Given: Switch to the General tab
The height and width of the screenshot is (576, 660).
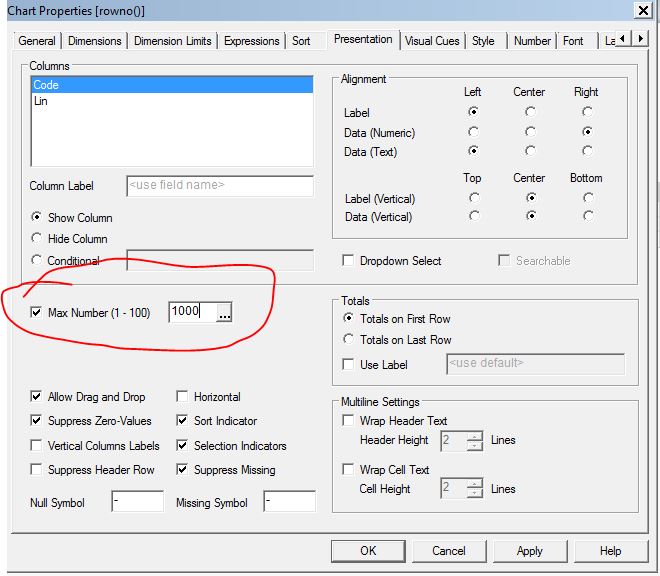Looking at the screenshot, I should (x=37, y=41).
